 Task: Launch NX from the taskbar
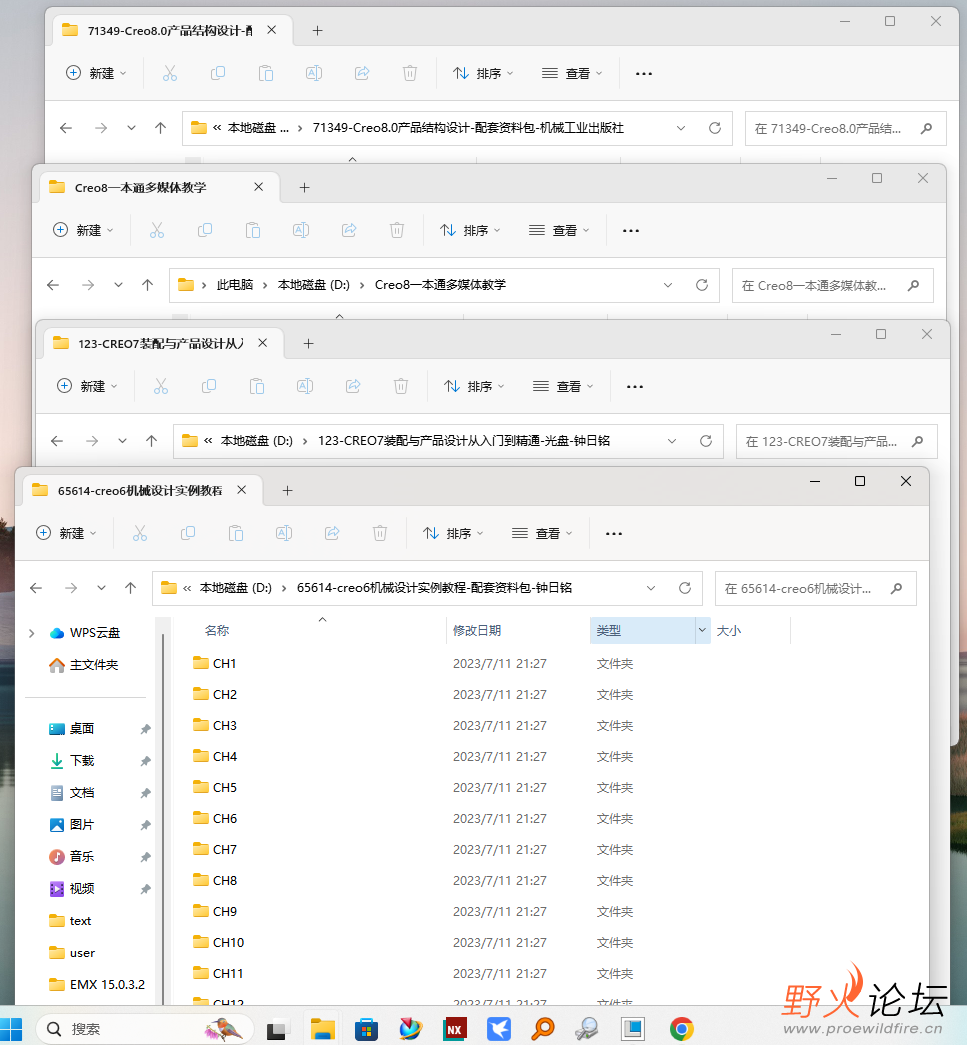tap(455, 1029)
